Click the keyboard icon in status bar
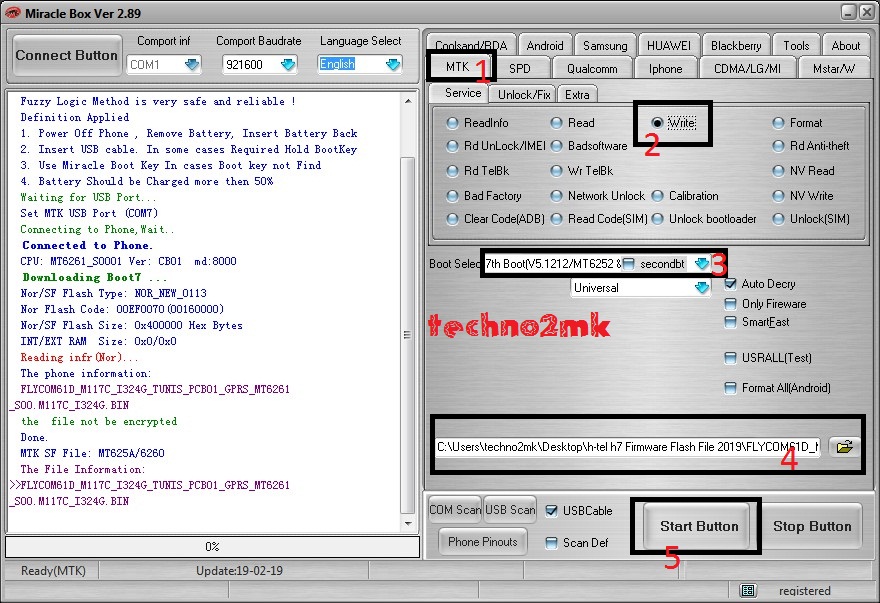This screenshot has height=603, width=880. click(x=748, y=591)
